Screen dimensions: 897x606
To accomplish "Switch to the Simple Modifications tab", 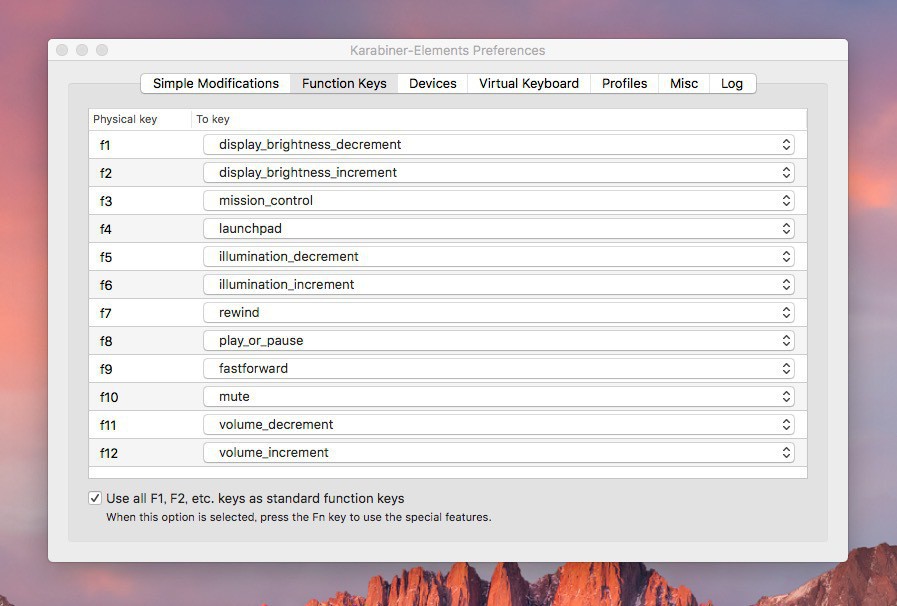I will point(215,84).
